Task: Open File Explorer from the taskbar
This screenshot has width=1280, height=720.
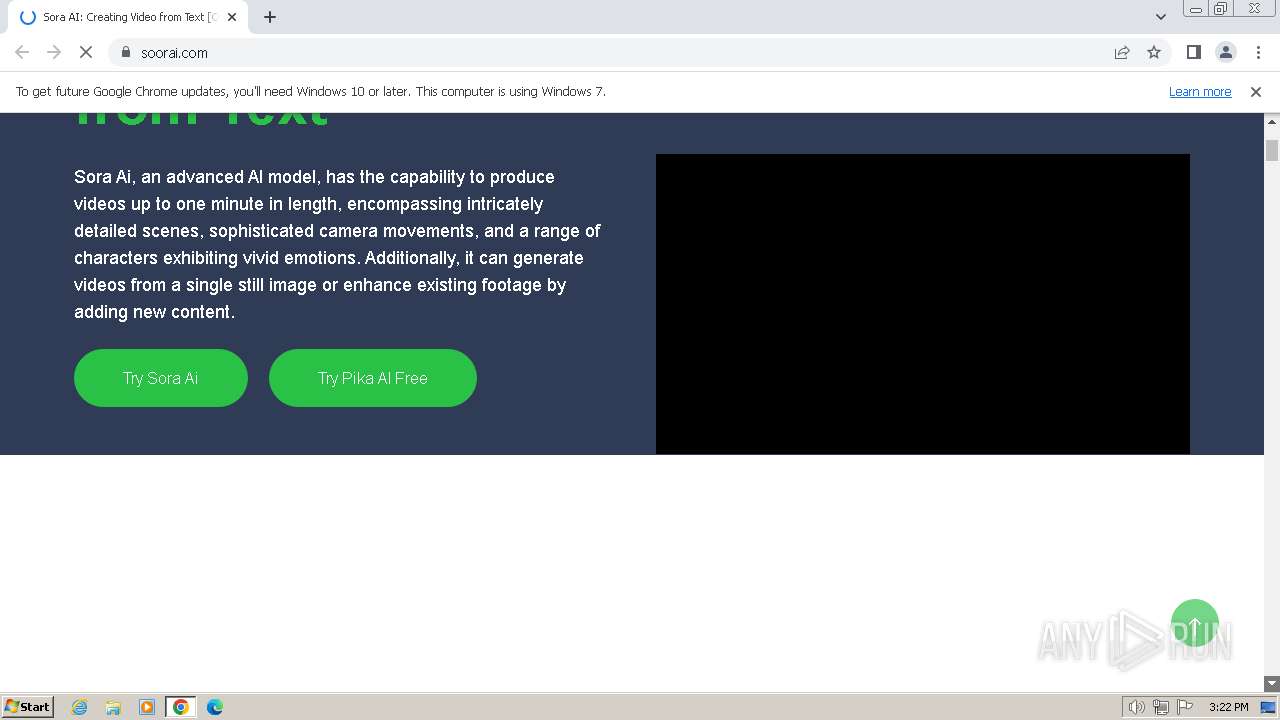Action: click(x=113, y=707)
